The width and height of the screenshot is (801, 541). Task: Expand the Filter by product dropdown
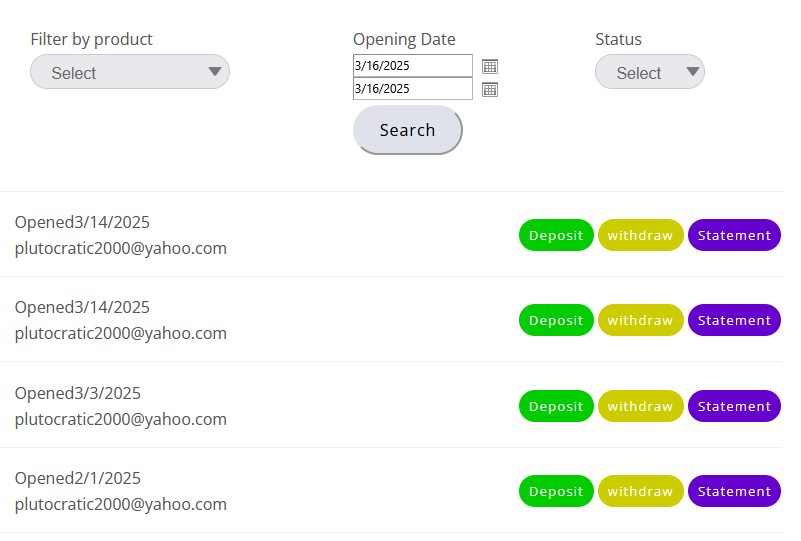(130, 72)
